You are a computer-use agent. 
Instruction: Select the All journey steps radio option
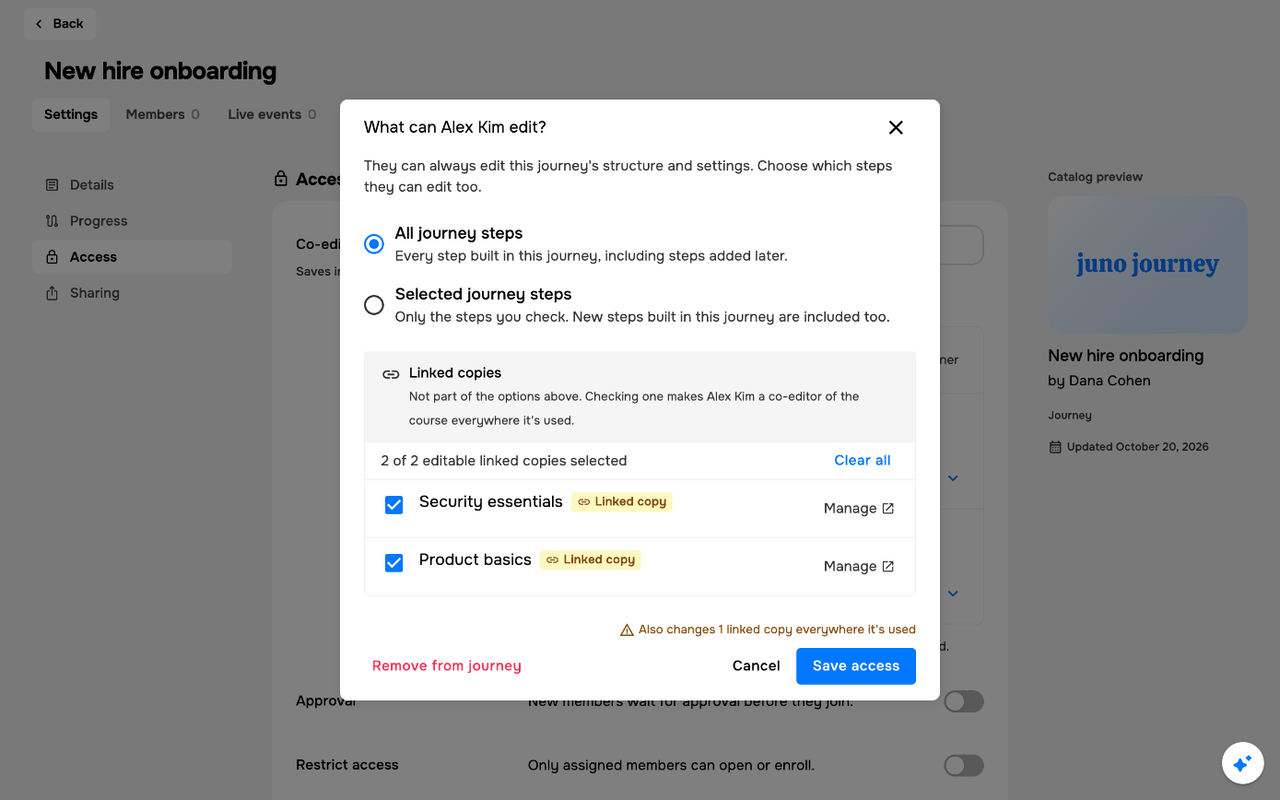click(x=374, y=244)
